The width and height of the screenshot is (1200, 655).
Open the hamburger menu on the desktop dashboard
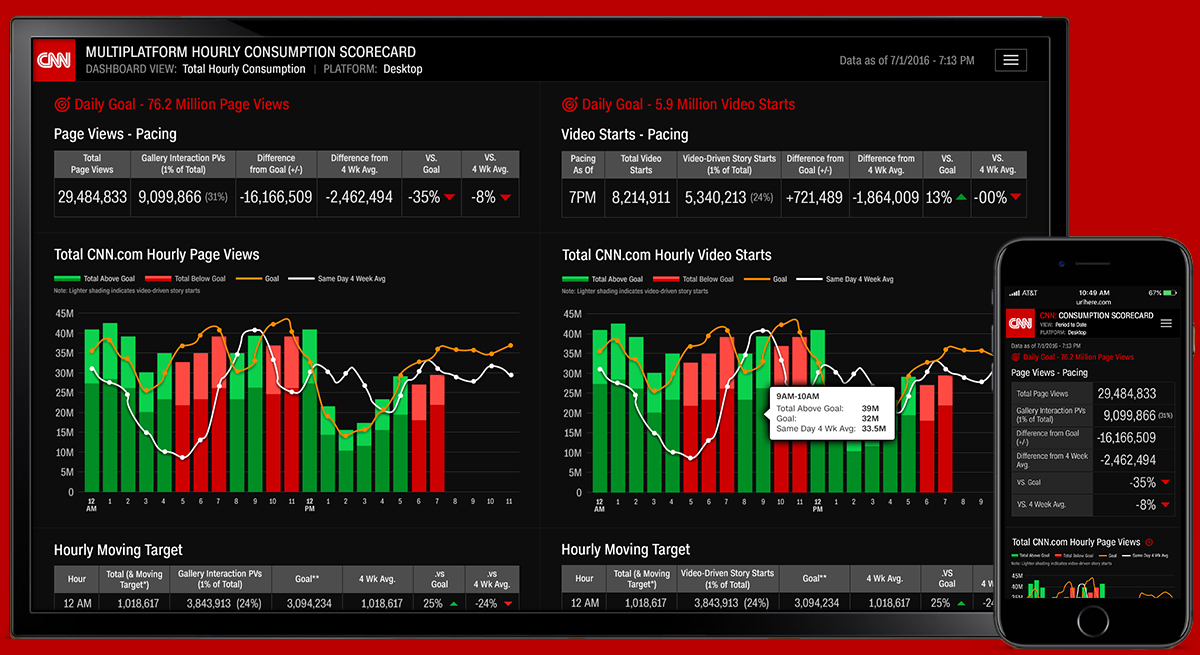pyautogui.click(x=1011, y=60)
